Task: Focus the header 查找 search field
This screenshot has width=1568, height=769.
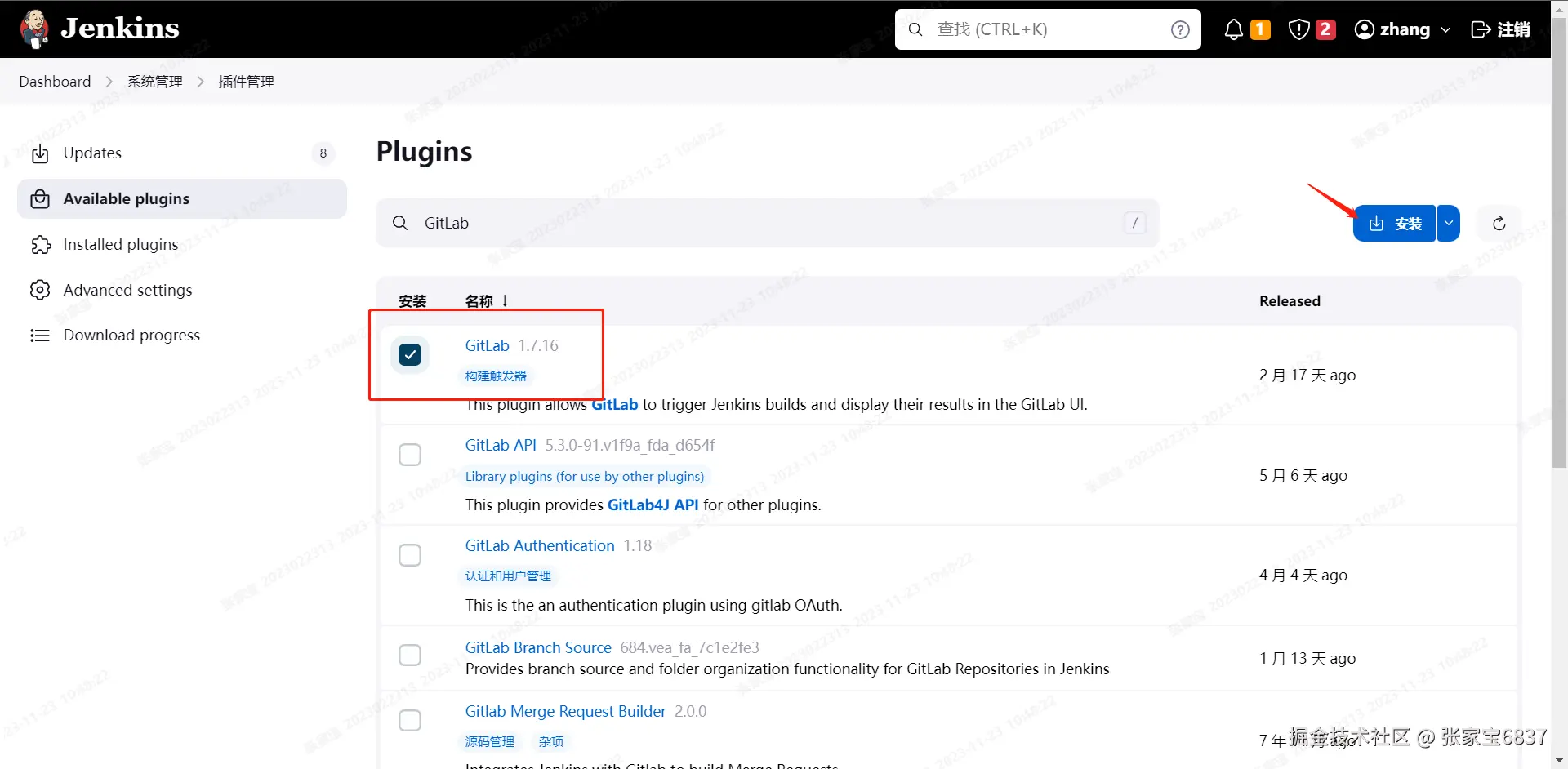Action: 1048,29
